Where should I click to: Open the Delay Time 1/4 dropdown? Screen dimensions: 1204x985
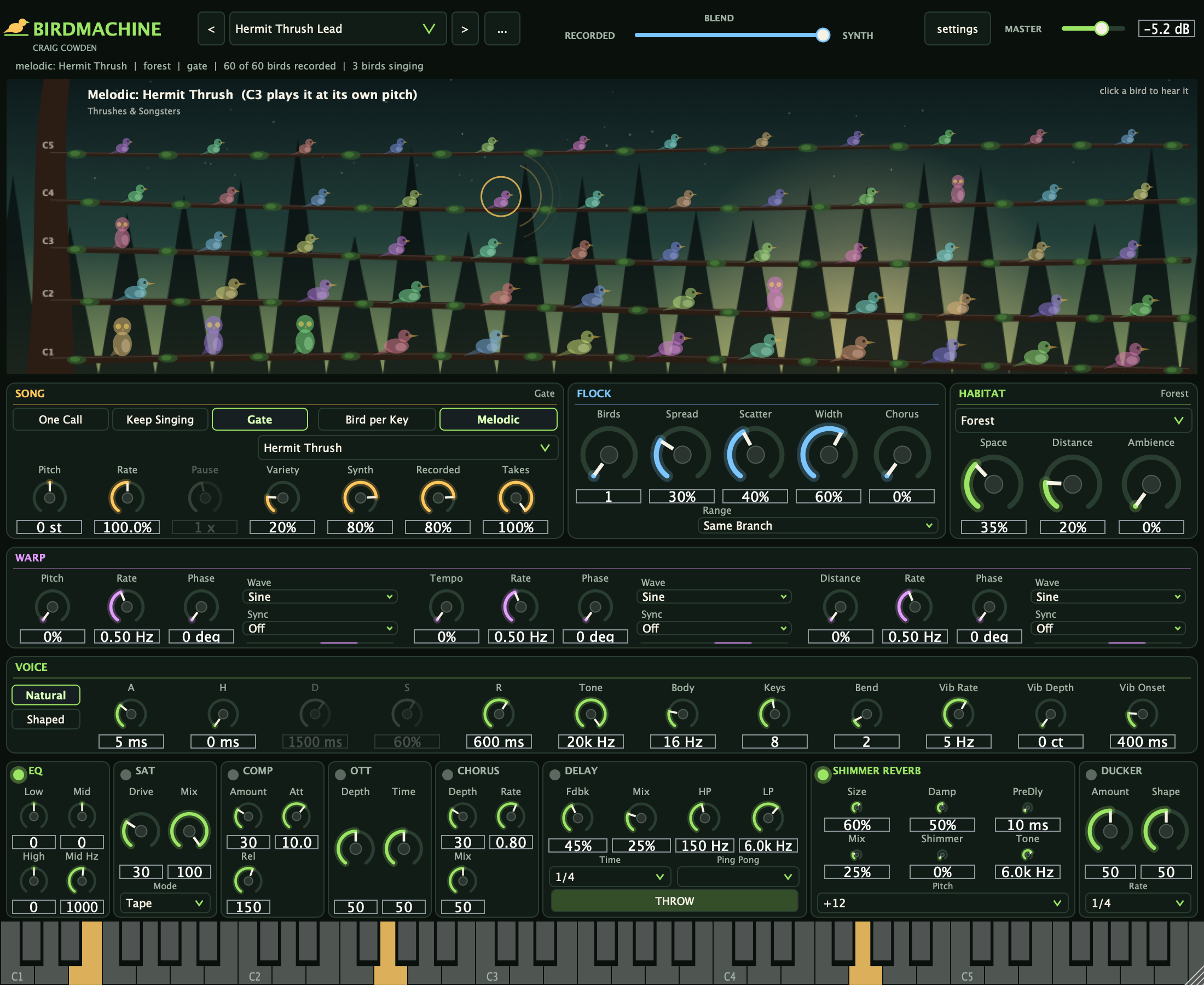(609, 877)
